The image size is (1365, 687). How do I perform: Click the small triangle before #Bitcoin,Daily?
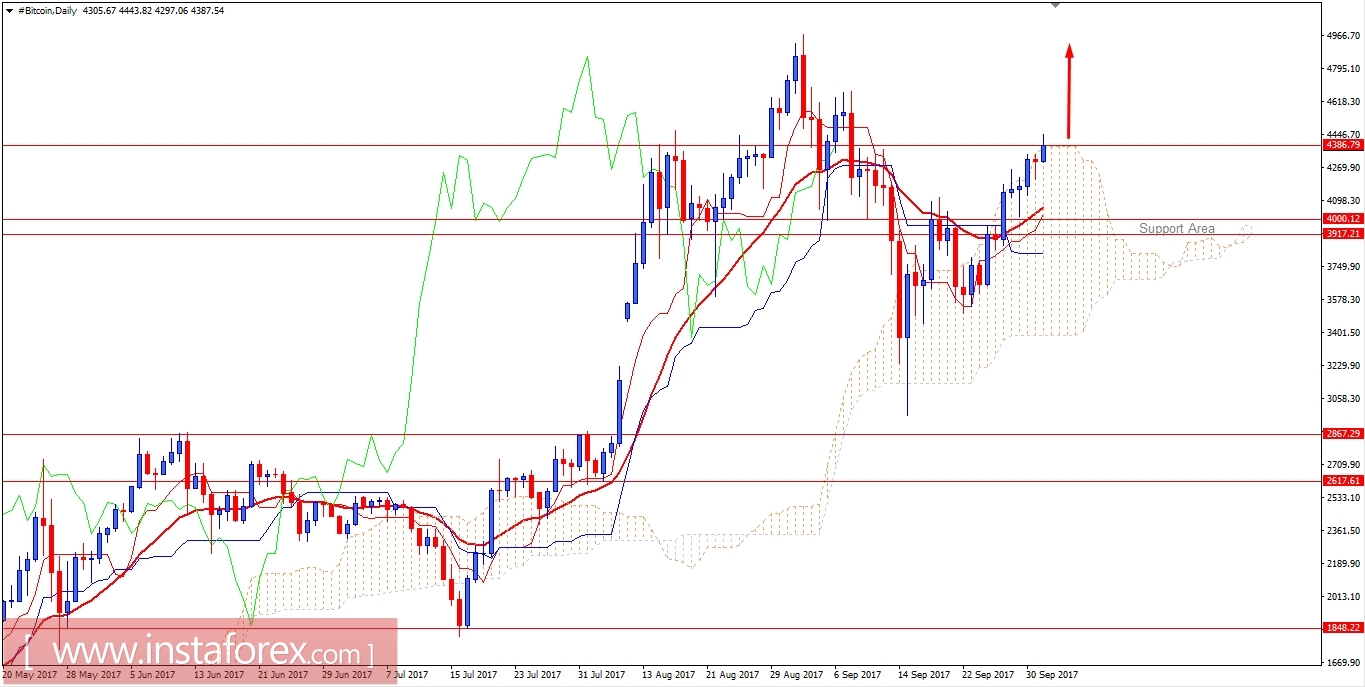(x=8, y=10)
